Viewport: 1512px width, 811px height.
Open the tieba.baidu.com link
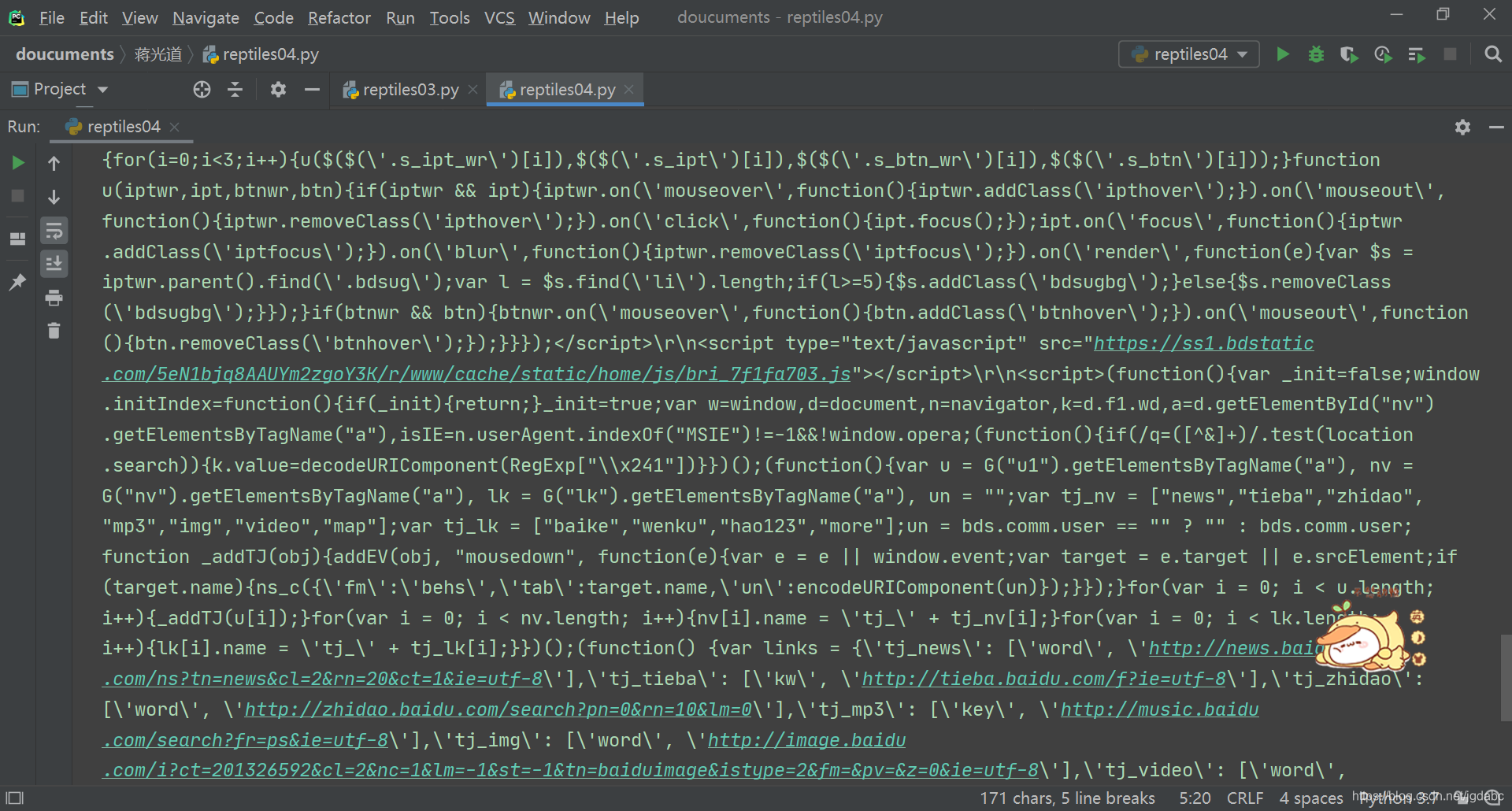coord(1044,679)
